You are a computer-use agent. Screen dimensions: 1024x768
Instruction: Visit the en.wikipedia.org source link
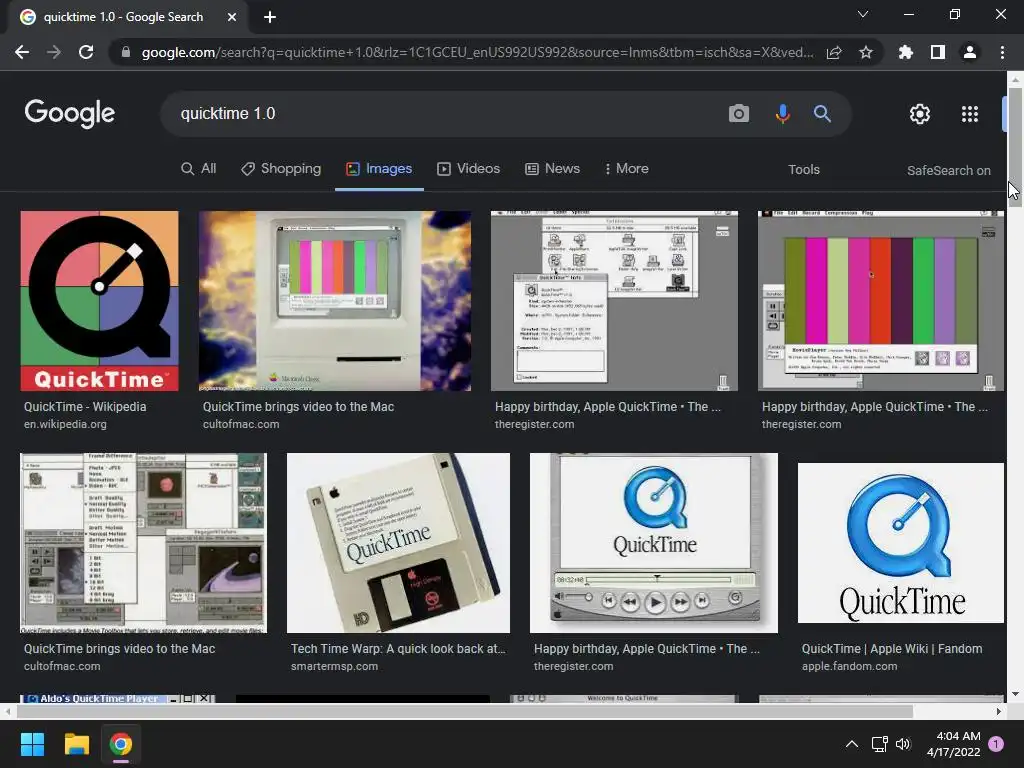pyautogui.click(x=65, y=424)
